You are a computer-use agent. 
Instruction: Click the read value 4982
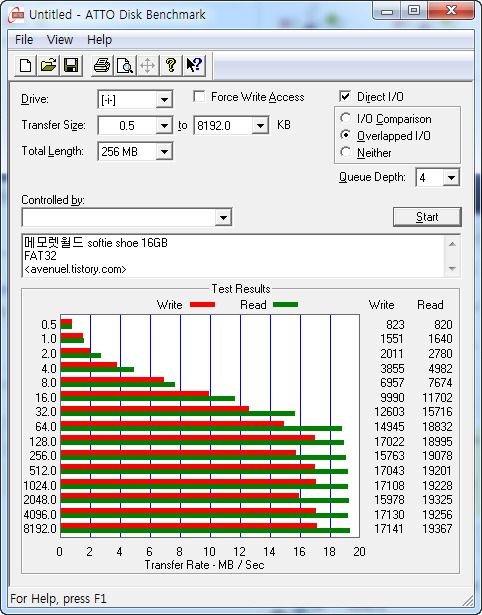coord(440,369)
